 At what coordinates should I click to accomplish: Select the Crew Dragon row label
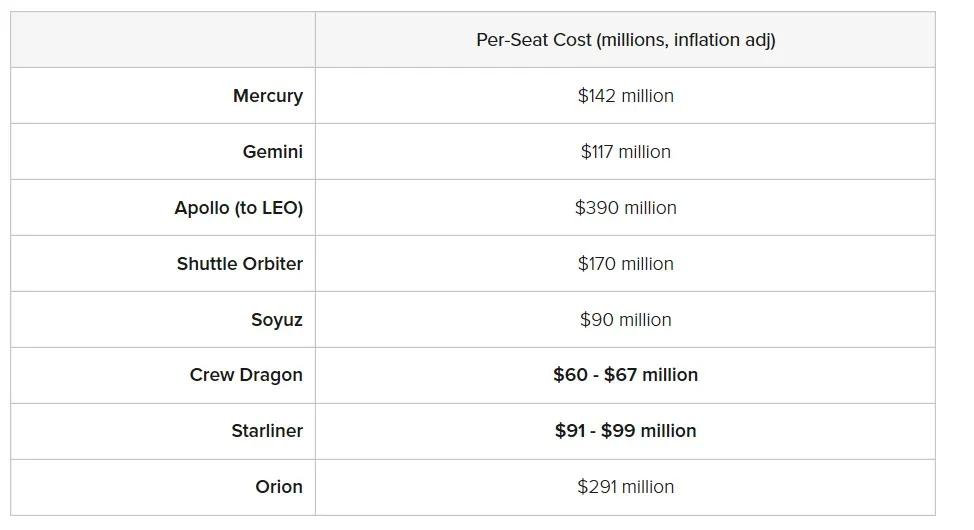point(246,375)
